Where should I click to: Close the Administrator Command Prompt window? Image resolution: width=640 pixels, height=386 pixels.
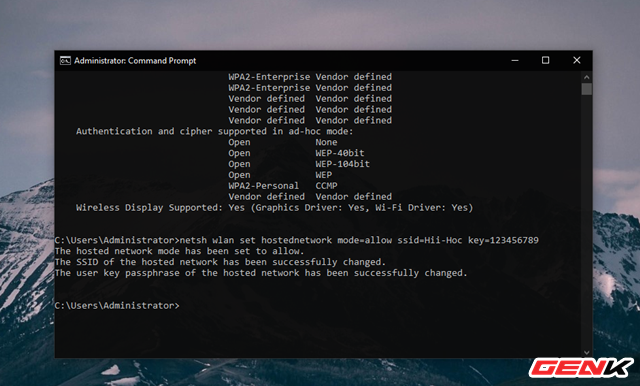[576, 60]
